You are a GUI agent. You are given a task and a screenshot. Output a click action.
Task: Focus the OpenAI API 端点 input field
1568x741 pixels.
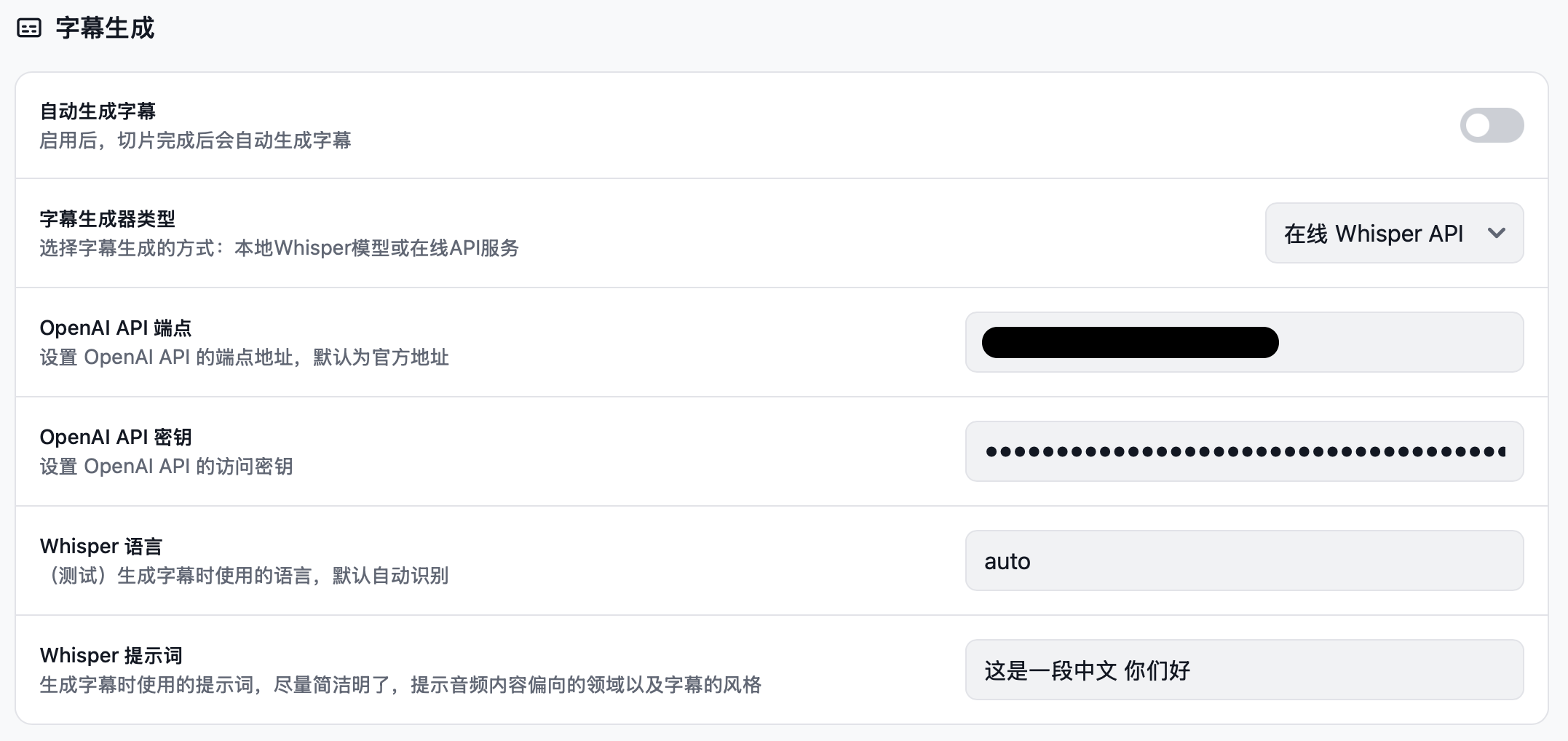[1244, 342]
